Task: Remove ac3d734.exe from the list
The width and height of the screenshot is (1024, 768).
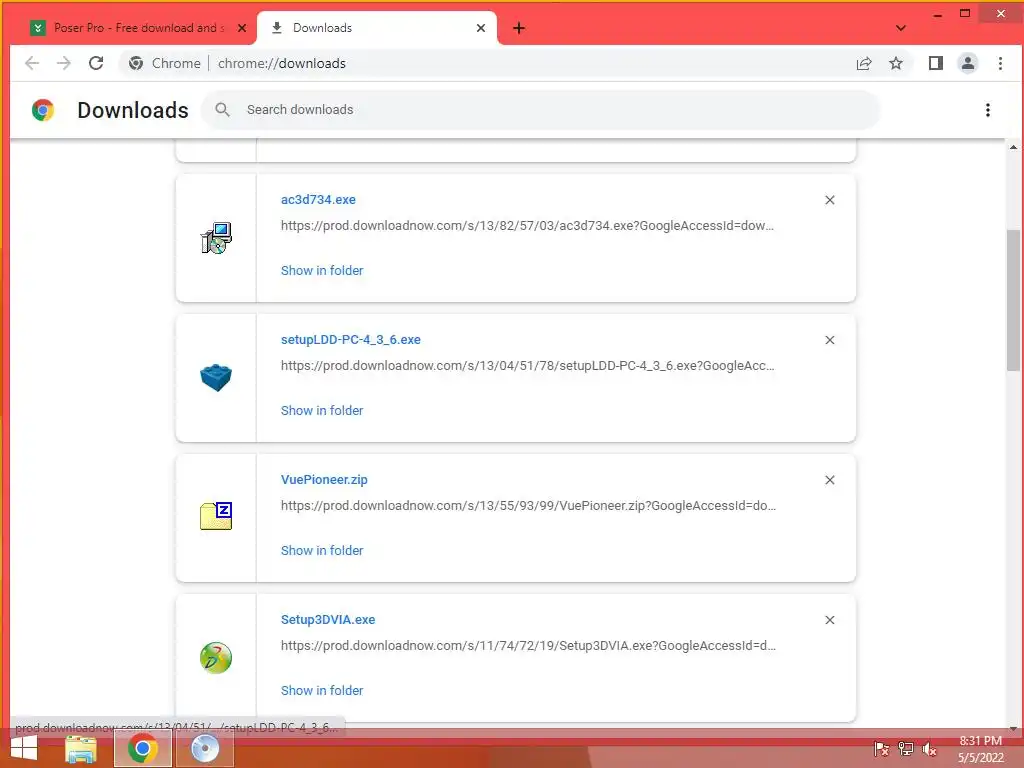Action: point(829,200)
